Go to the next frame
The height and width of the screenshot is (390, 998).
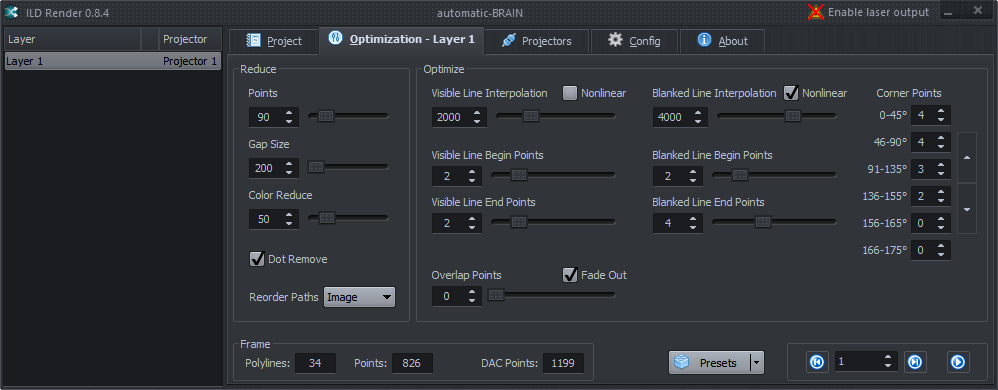point(915,362)
